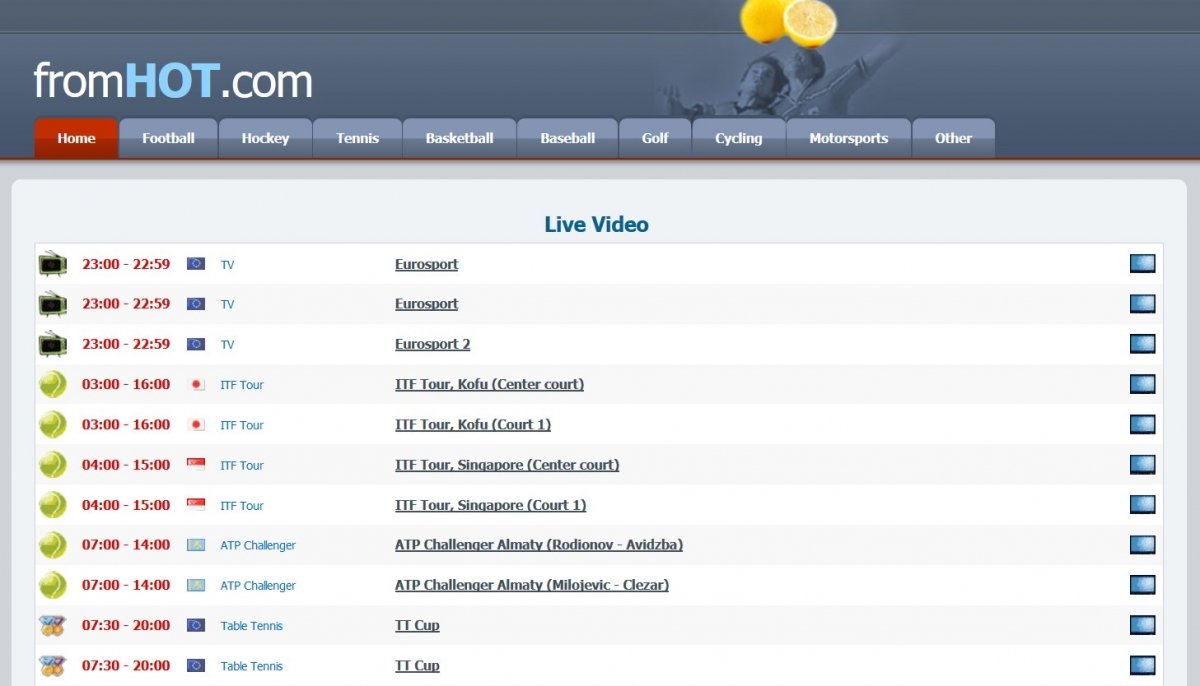Open the Home tab
Viewport: 1200px width, 686px height.
(76, 138)
